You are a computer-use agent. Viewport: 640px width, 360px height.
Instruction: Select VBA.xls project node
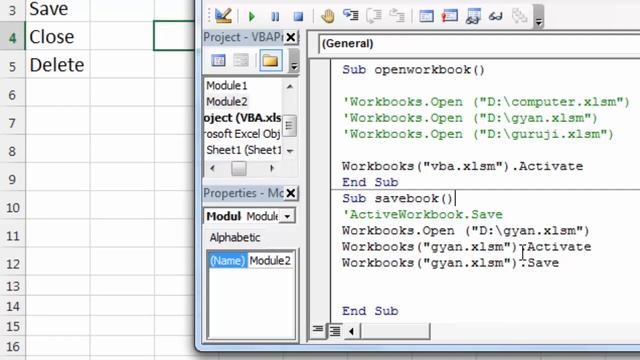point(242,118)
